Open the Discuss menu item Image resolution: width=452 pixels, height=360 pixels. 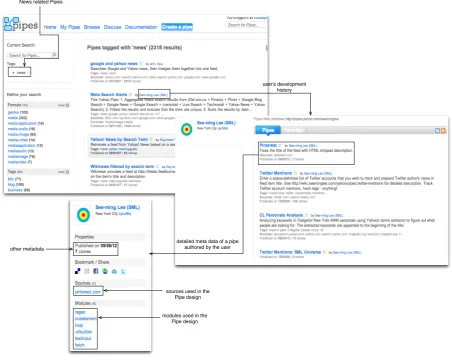pos(112,27)
